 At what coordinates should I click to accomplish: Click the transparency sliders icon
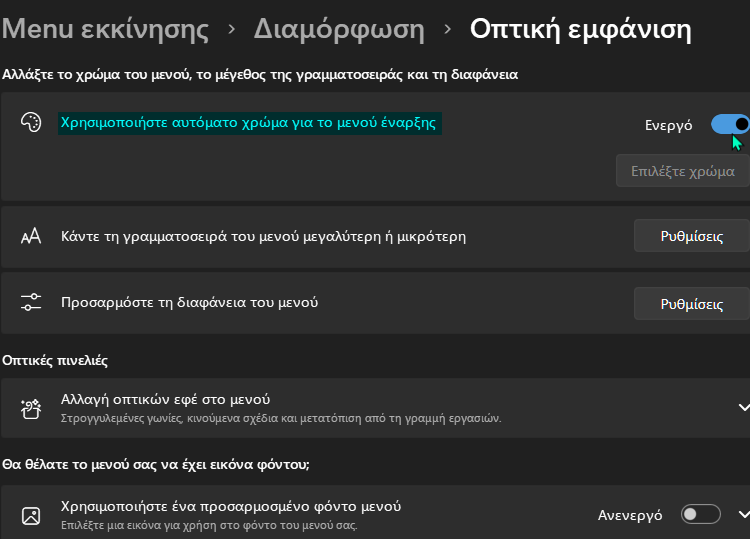[x=31, y=302]
